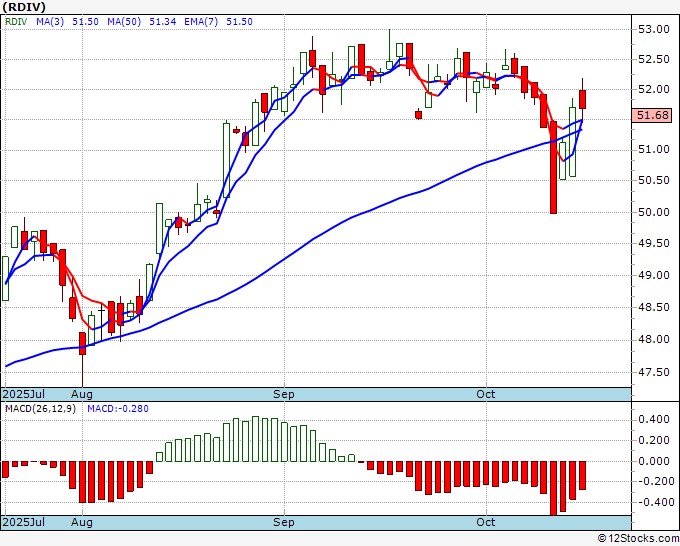The height and width of the screenshot is (546, 680).
Task: Click the Aug label on MACD axis
Action: (x=82, y=522)
